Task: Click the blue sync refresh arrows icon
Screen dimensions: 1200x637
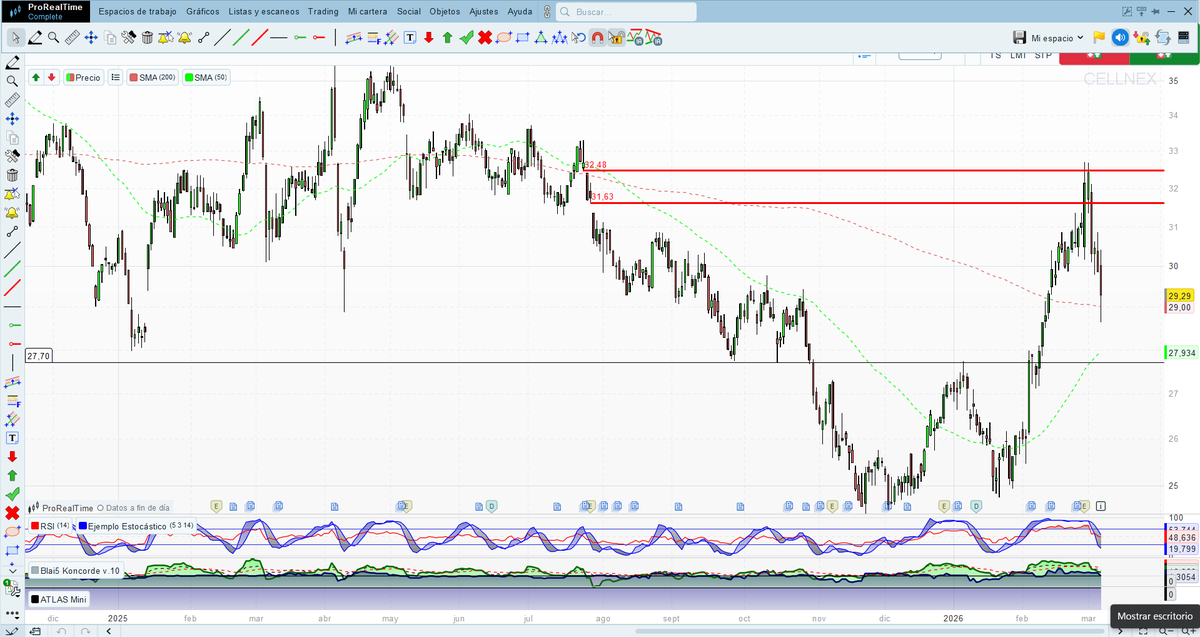Action: 1163,37
